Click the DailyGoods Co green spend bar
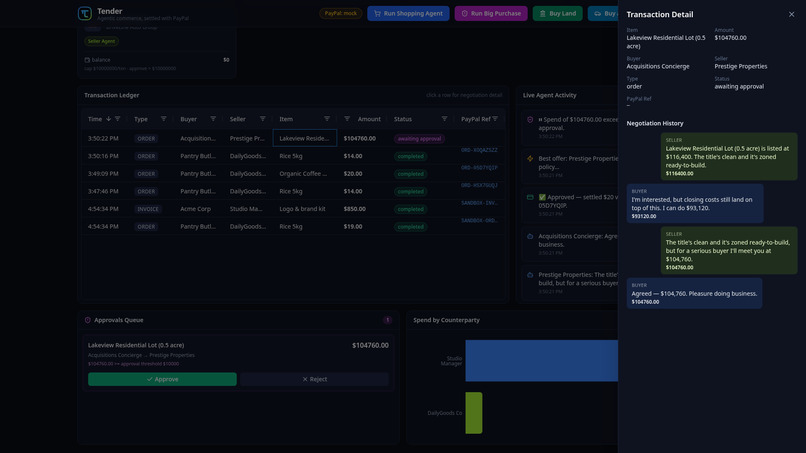Viewport: 806px width, 453px height. [x=474, y=413]
